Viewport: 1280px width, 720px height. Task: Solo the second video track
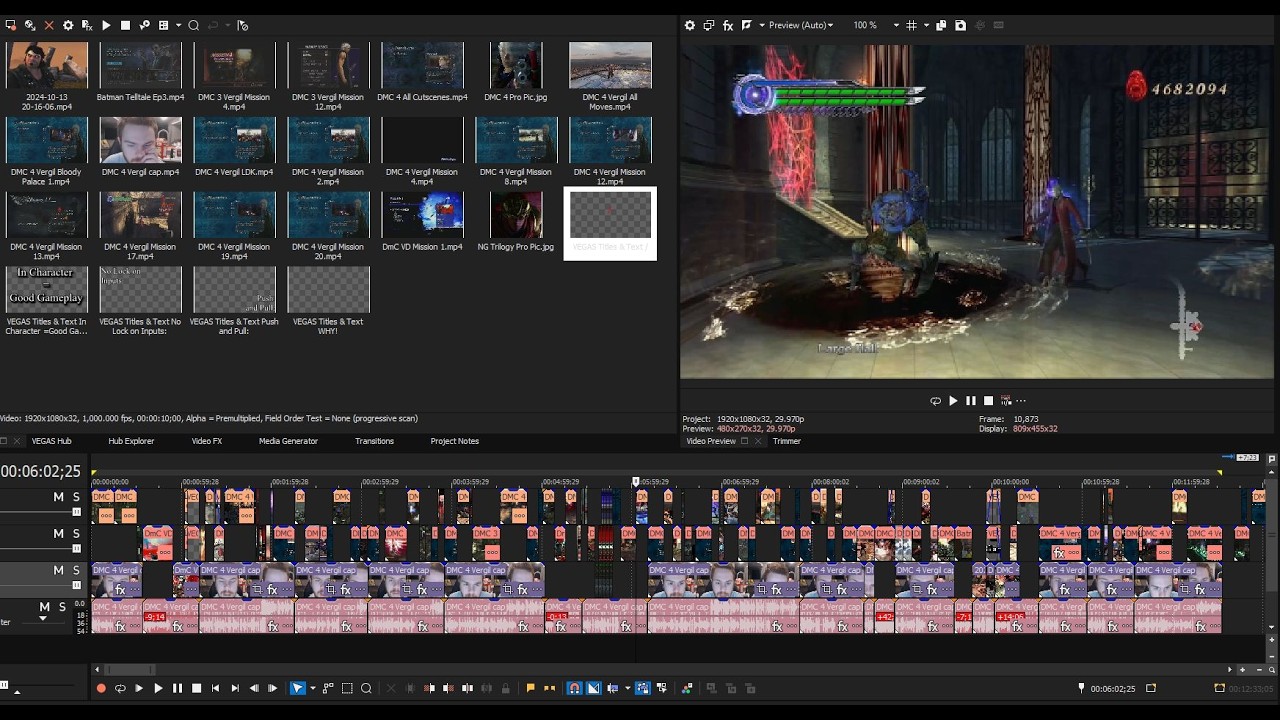76,534
